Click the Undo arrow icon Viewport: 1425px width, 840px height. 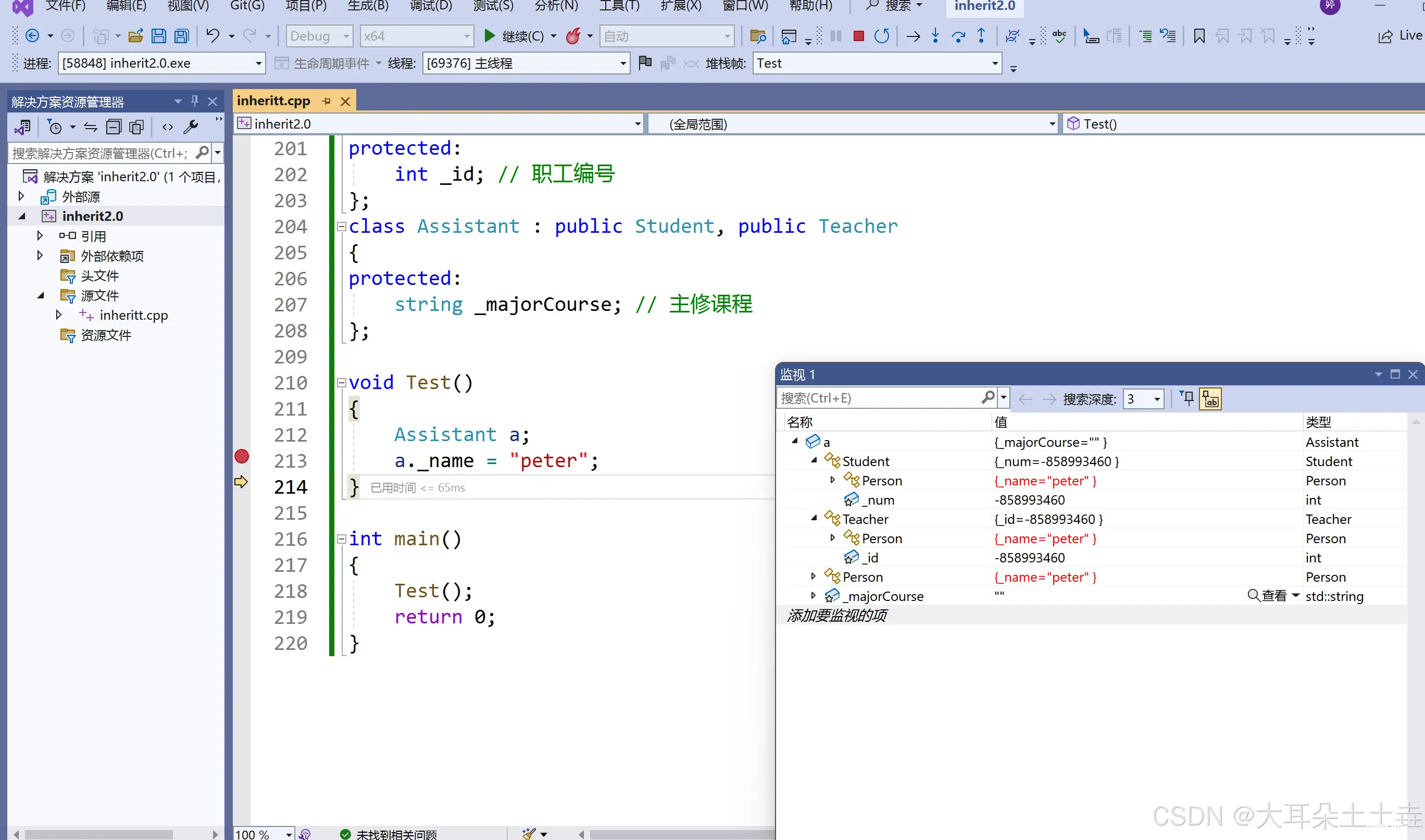click(x=213, y=36)
